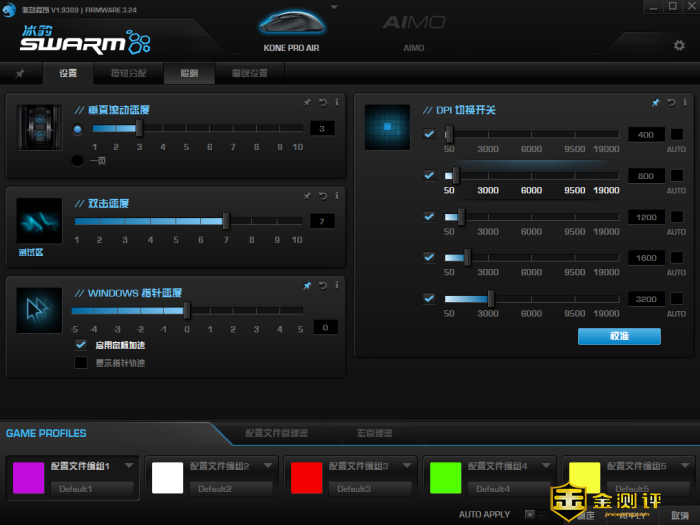Image resolution: width=700 pixels, height=525 pixels.
Task: Select the one-page scroll radio button
Action: 78,160
